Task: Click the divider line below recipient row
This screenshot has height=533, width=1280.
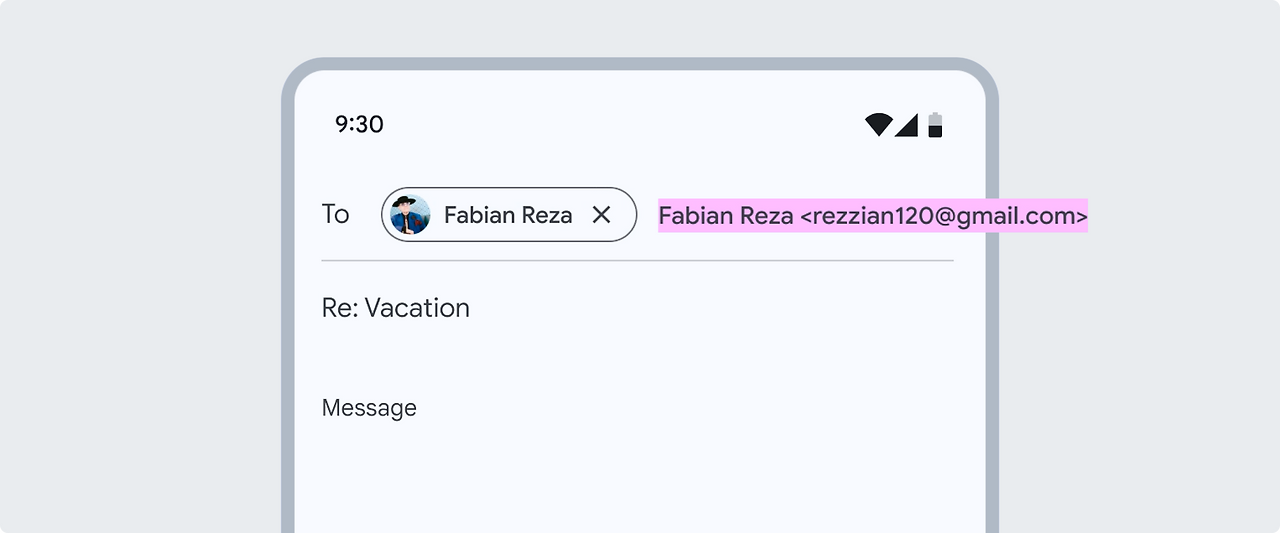Action: pos(637,260)
